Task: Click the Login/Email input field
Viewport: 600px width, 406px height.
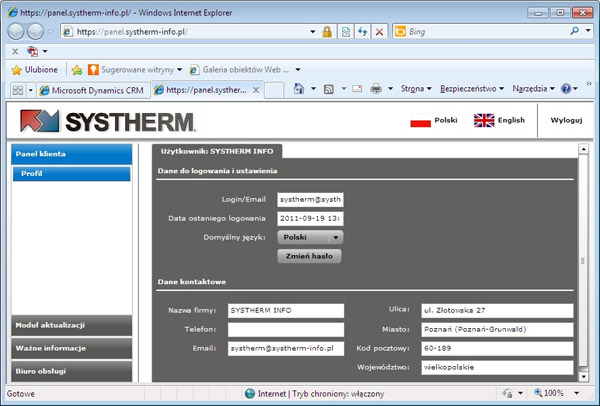Action: tap(310, 200)
